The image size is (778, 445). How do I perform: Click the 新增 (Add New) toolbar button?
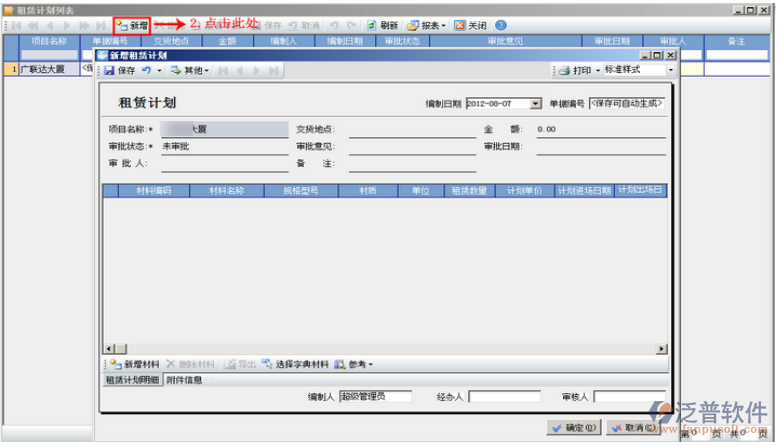[x=131, y=25]
